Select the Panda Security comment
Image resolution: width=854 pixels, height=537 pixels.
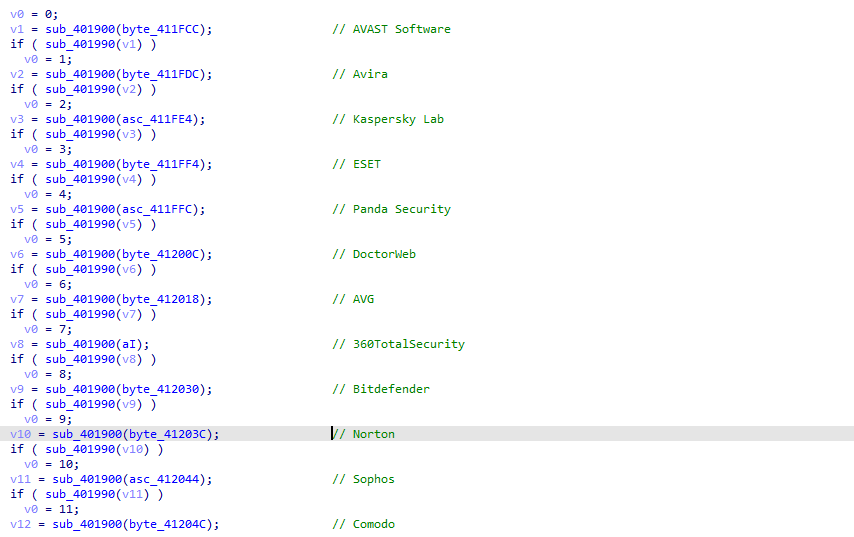391,209
